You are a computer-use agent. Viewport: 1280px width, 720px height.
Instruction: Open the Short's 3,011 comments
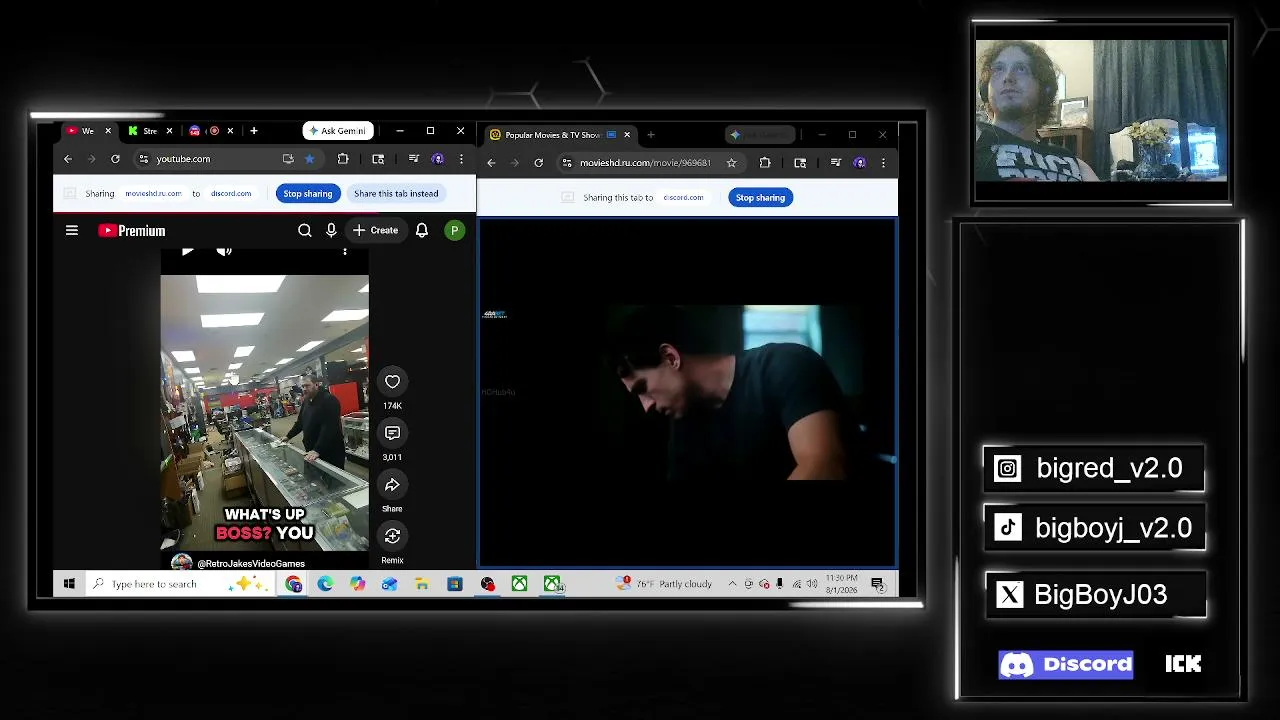[x=392, y=433]
